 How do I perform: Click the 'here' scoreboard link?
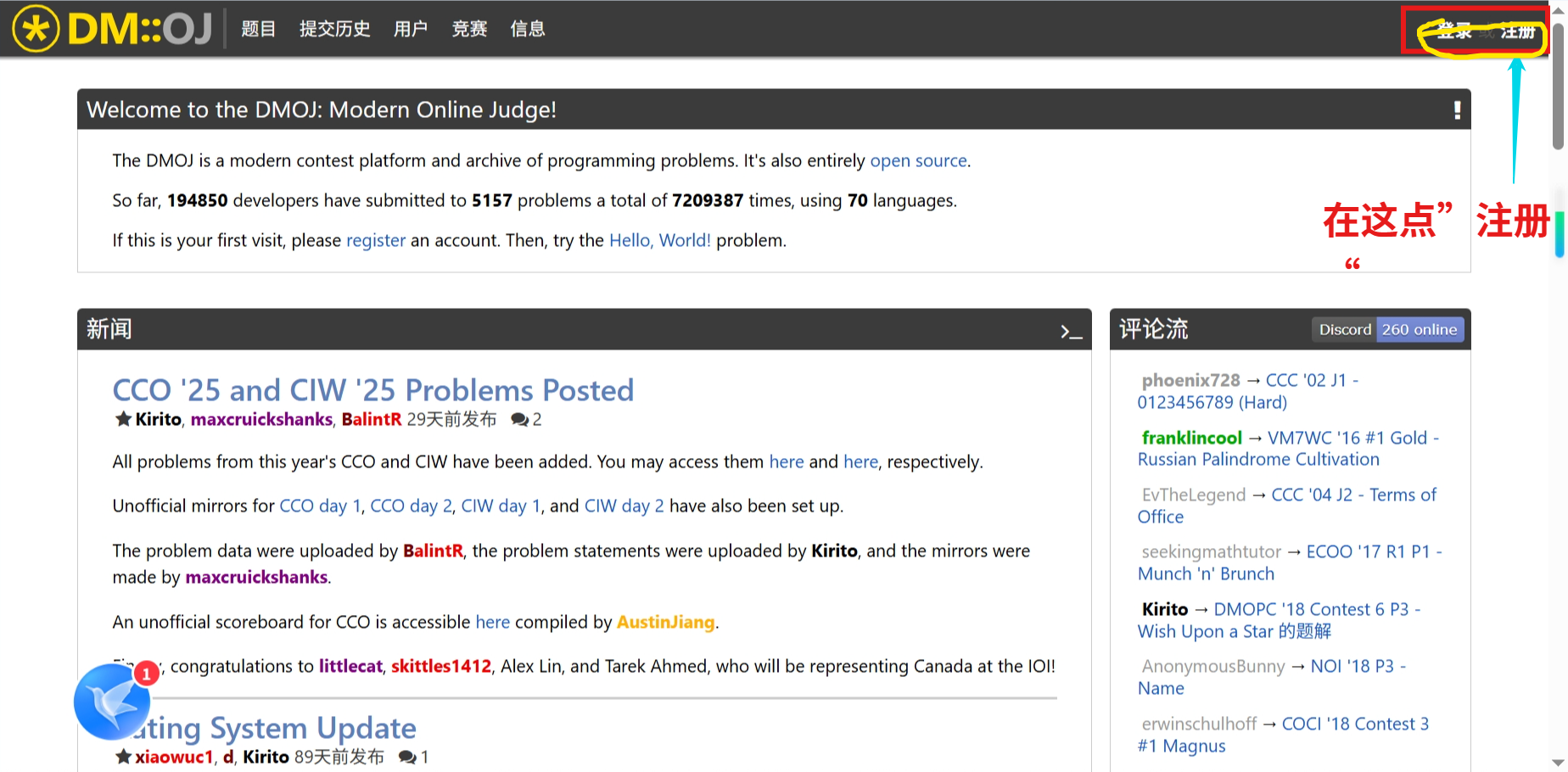(x=493, y=622)
